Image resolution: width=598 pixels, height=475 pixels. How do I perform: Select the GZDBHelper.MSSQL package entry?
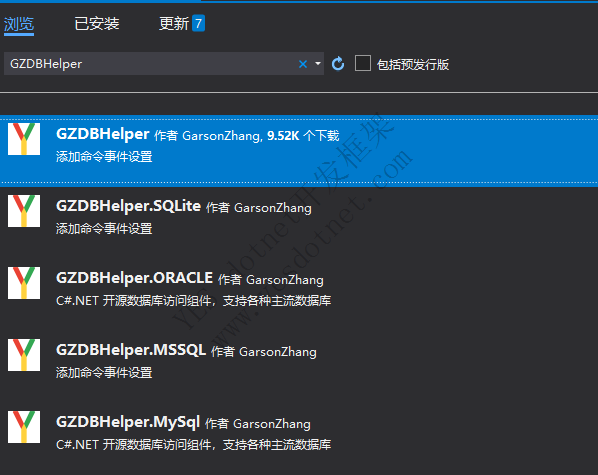[299, 359]
